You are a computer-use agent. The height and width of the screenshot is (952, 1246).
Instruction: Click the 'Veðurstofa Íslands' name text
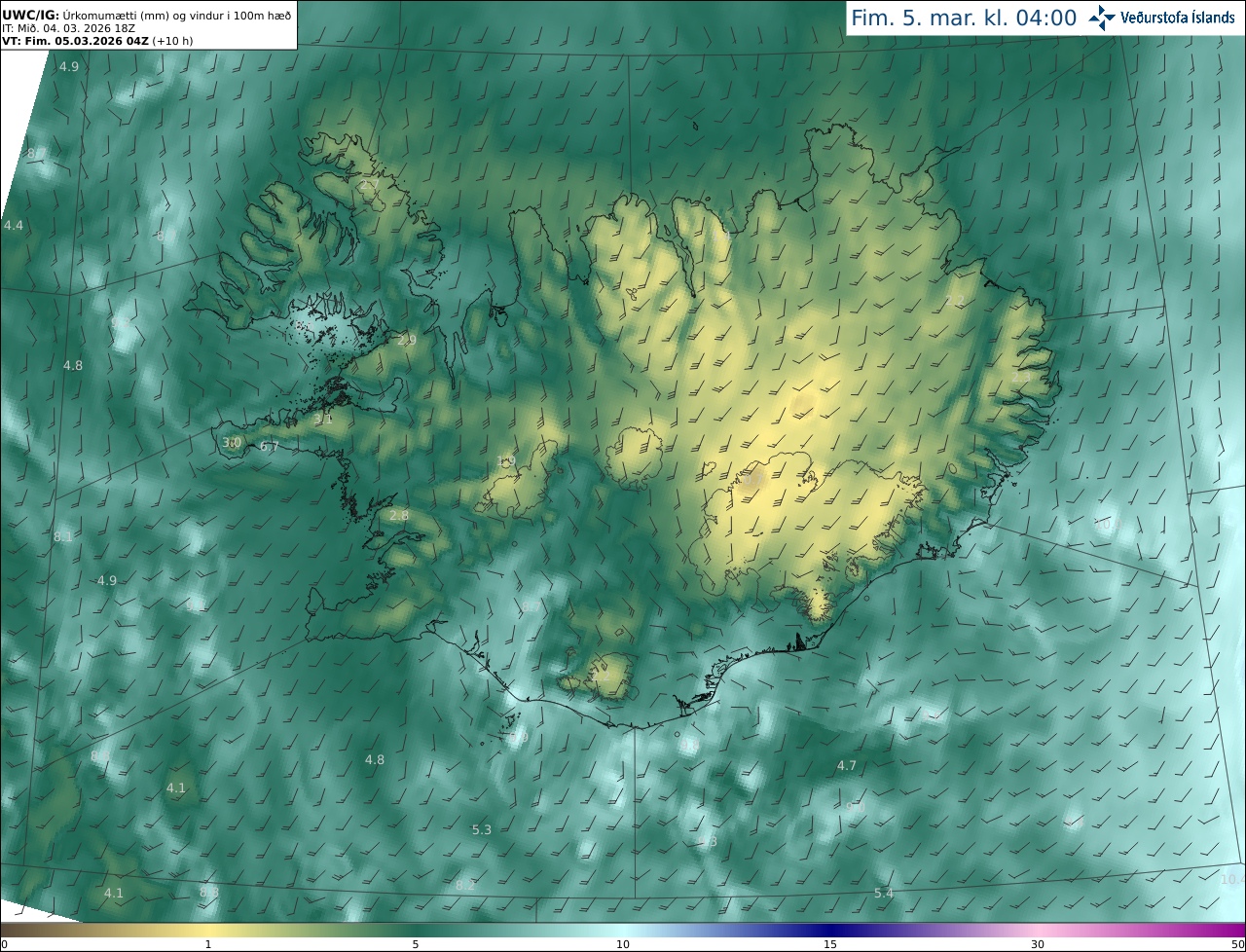tap(1178, 18)
